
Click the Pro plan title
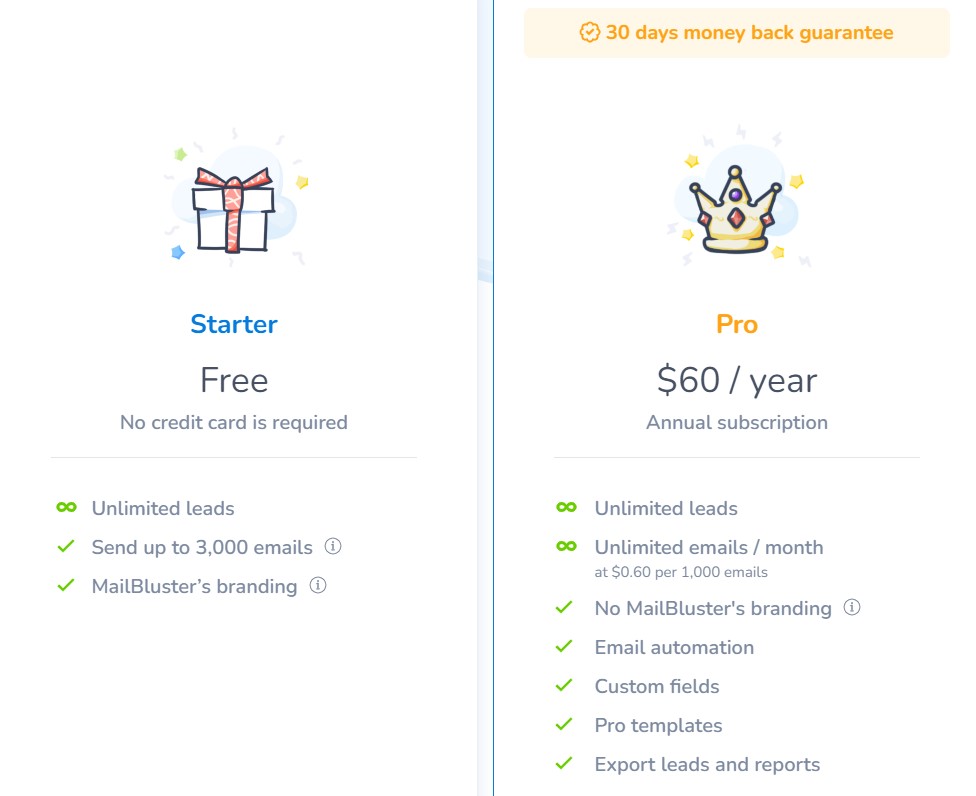[737, 324]
